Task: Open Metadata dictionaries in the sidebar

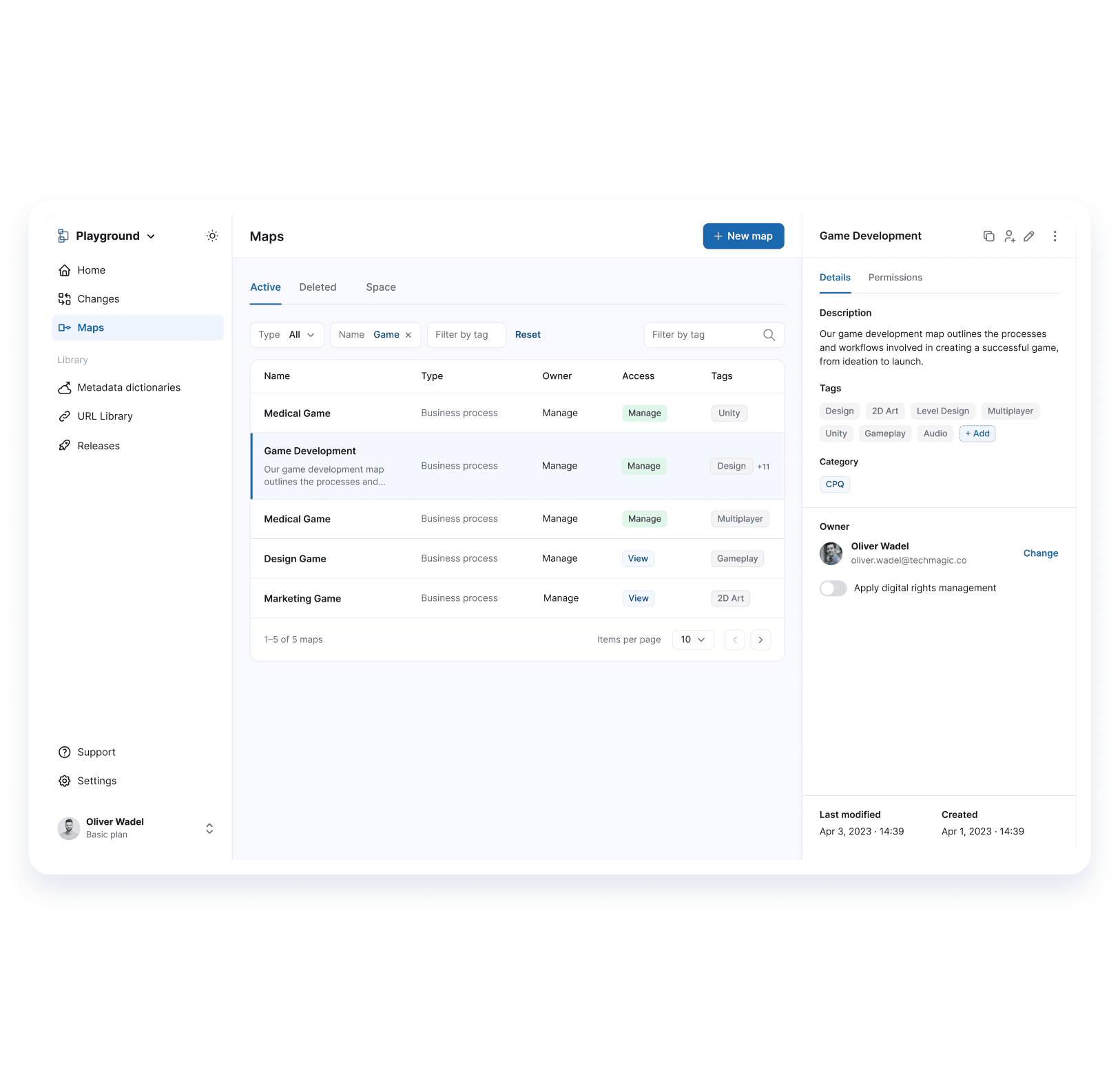Action: [x=138, y=388]
